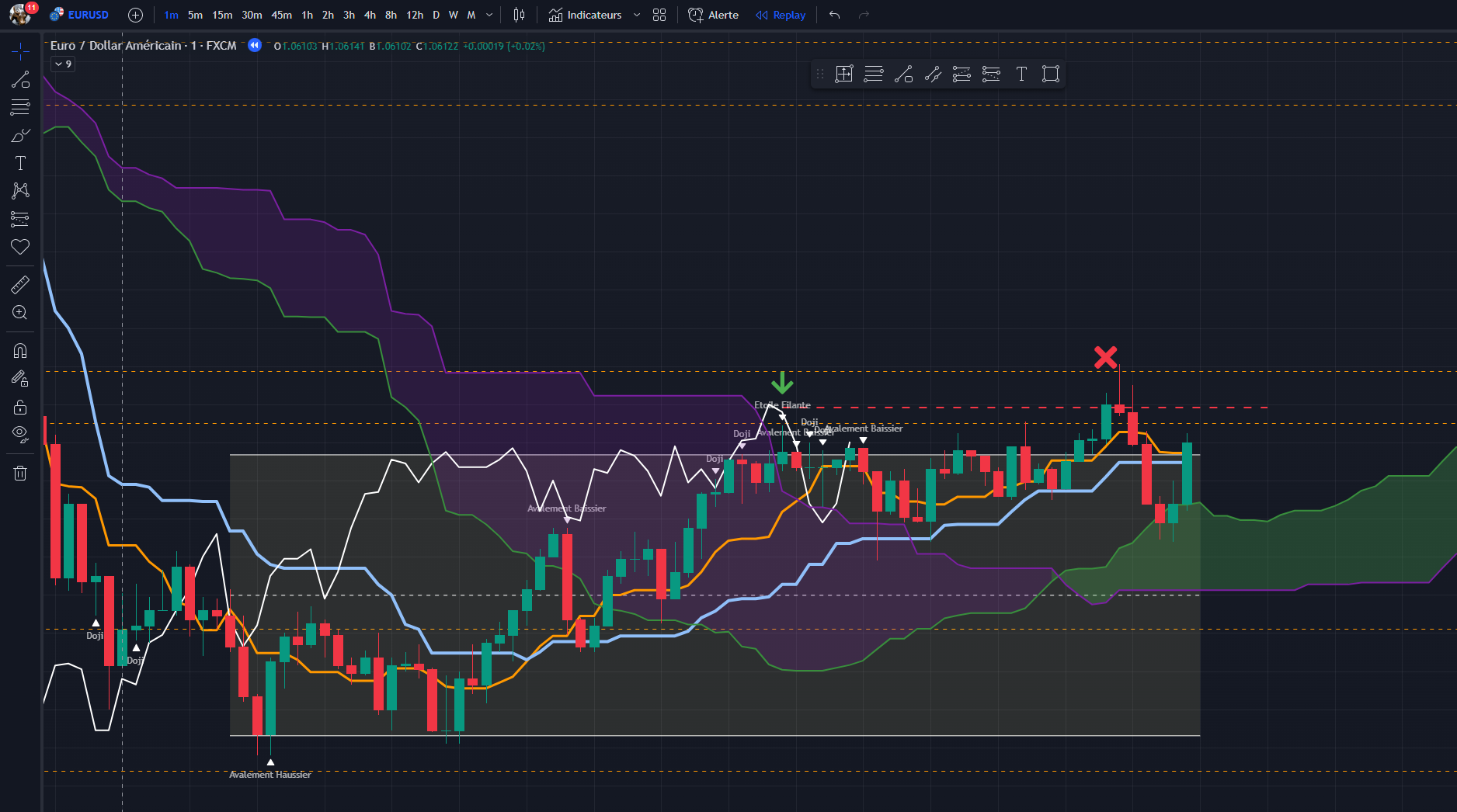This screenshot has height=812, width=1457.
Task: Open the Alerte button
Action: click(714, 15)
